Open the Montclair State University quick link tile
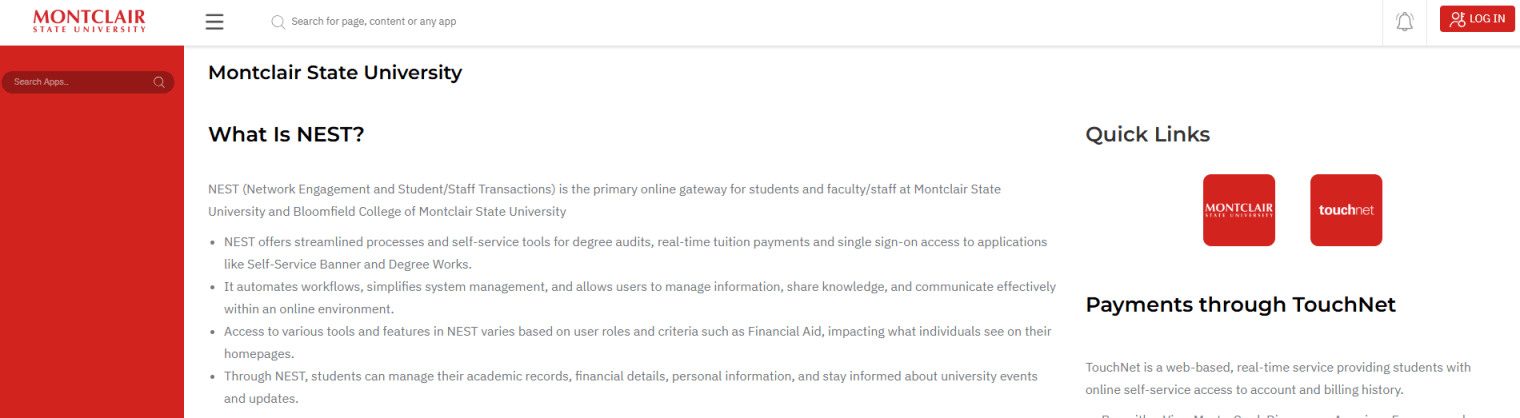 pos(1239,210)
